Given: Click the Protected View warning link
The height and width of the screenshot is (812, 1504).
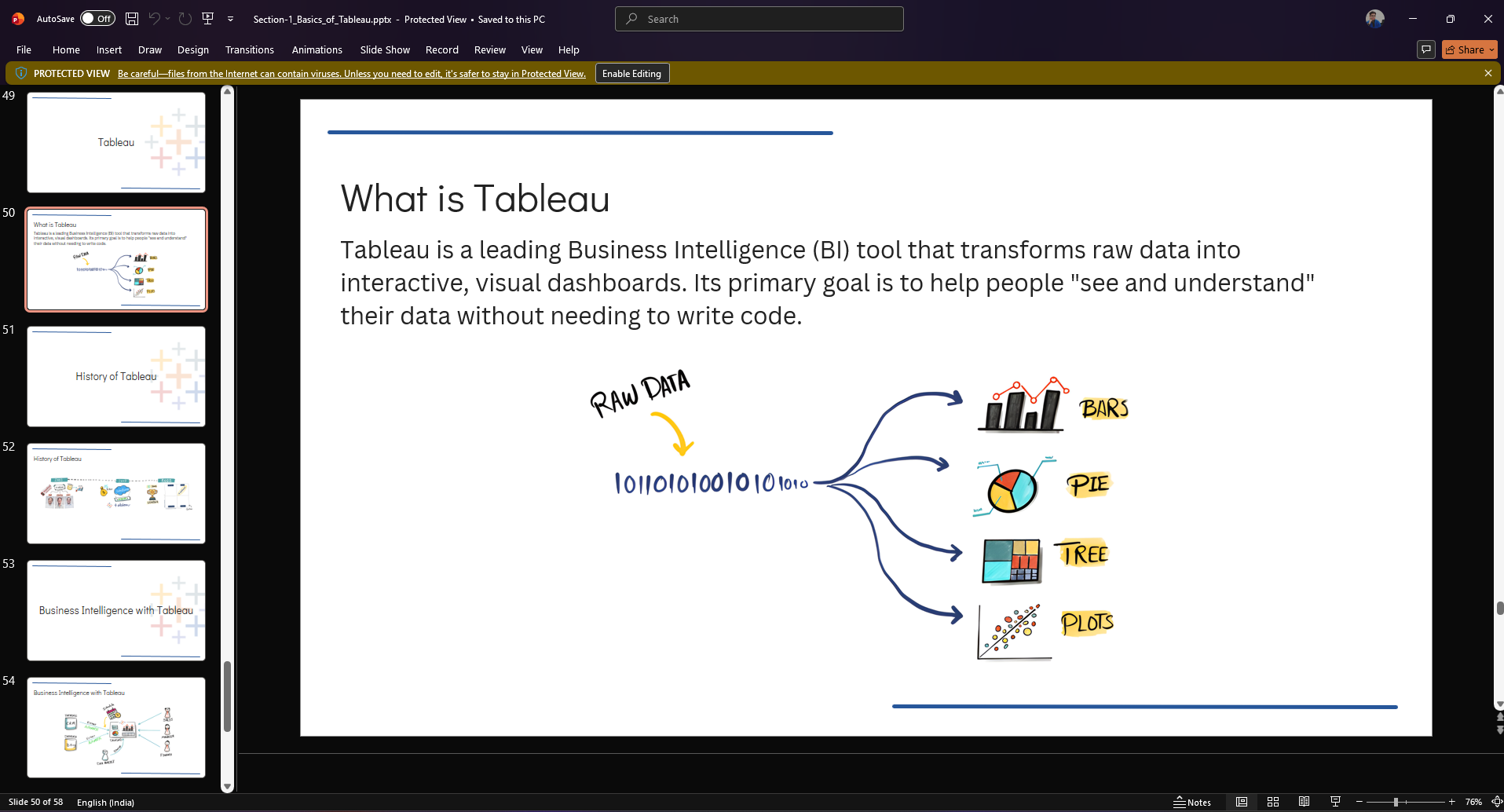Looking at the screenshot, I should click(352, 74).
